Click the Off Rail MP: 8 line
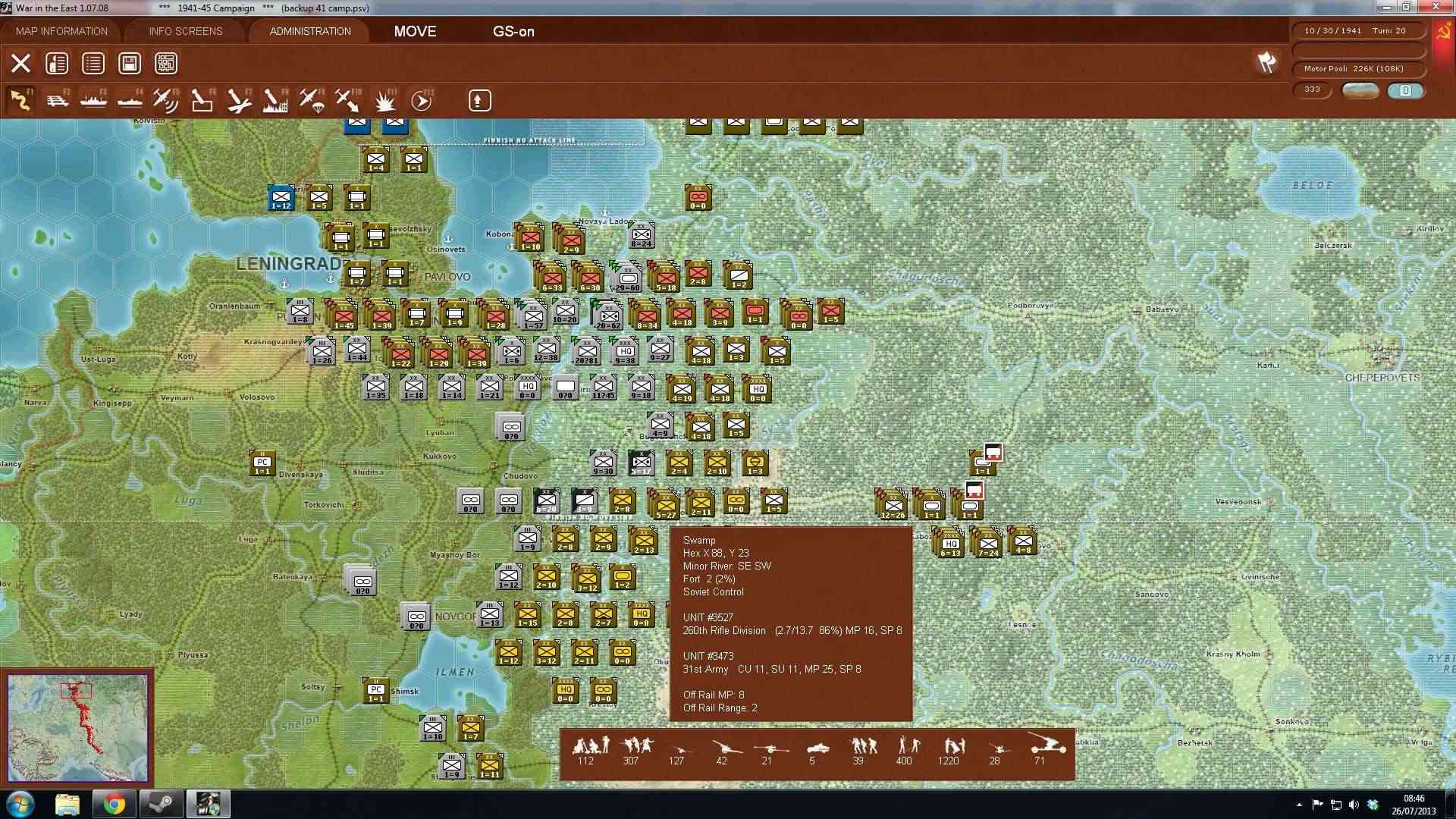Screen dimensions: 1456x819 [x=714, y=695]
